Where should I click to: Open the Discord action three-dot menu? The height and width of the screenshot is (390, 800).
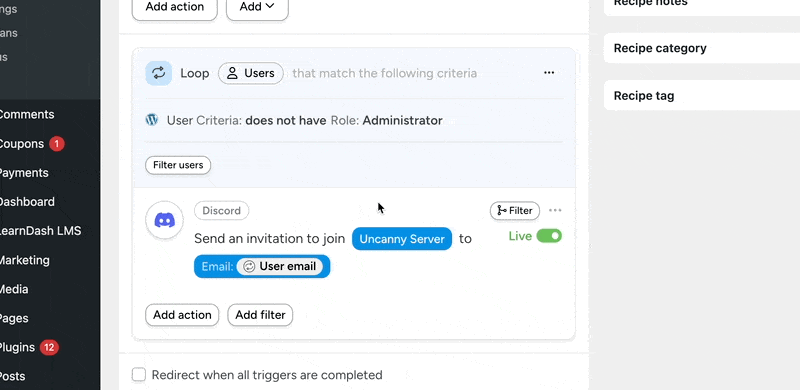555,210
